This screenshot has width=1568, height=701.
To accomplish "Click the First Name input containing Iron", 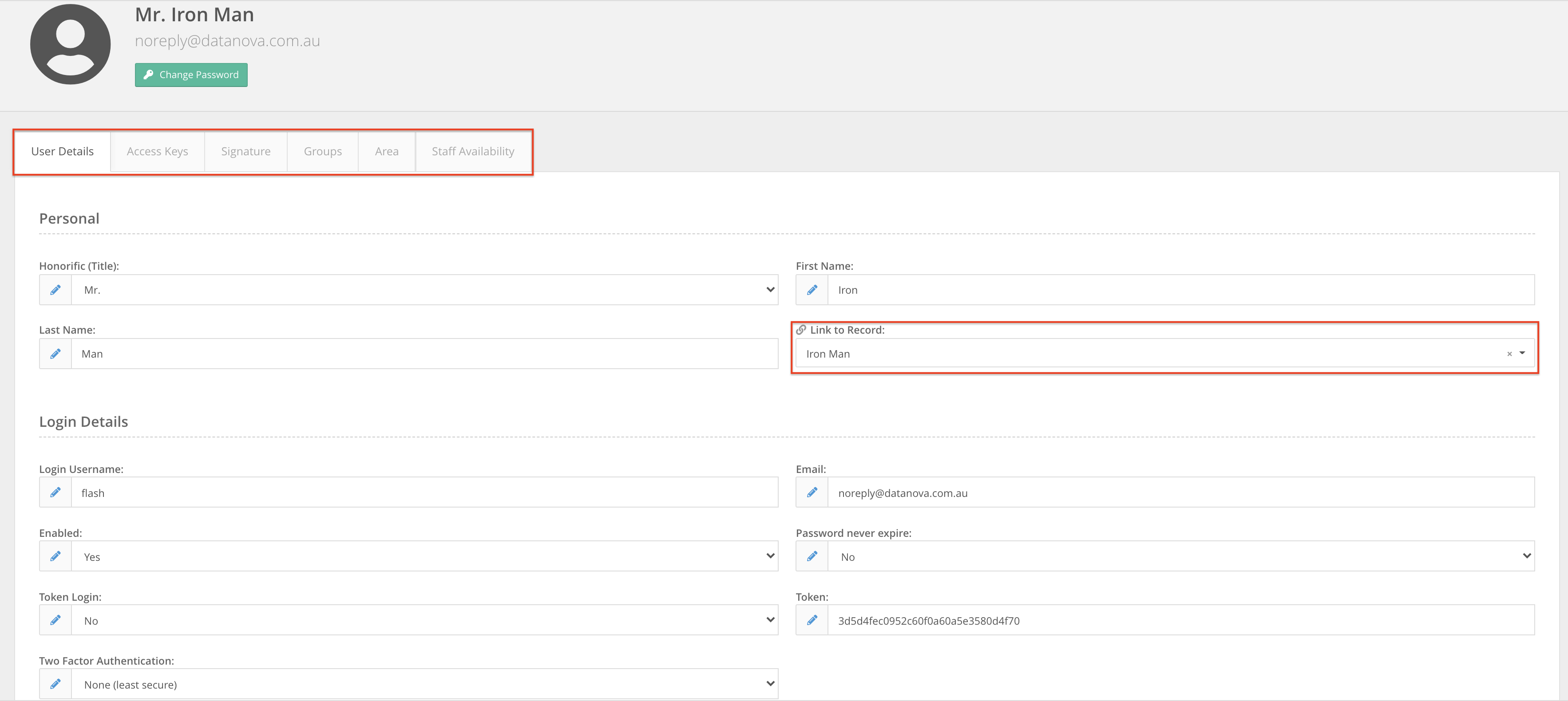I will click(1181, 290).
